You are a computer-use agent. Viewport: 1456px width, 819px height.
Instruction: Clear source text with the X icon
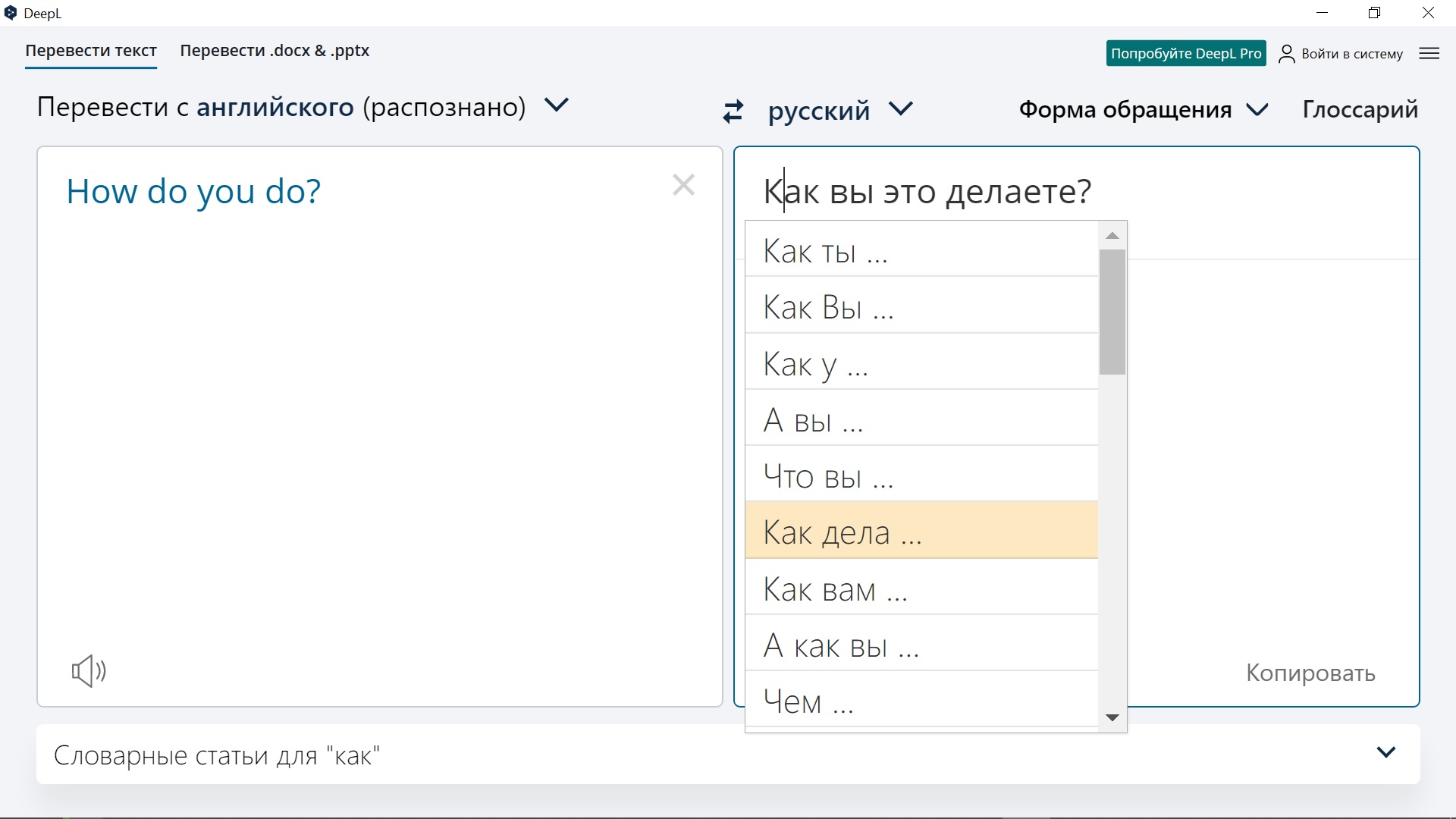[683, 185]
